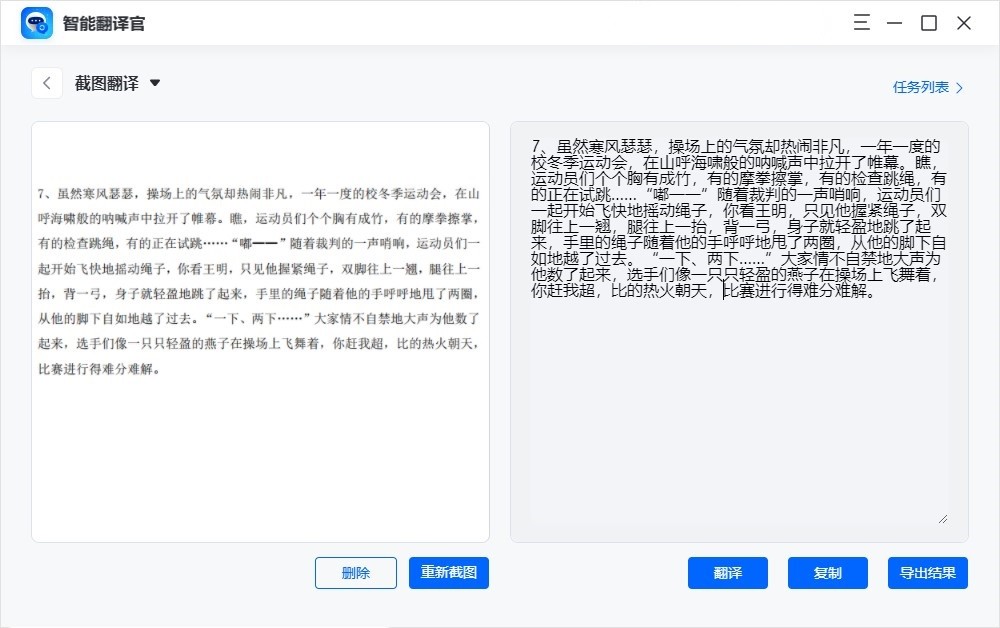The height and width of the screenshot is (628, 1000).
Task: Click the back arrow beside 截图翻译
Action: 47,82
